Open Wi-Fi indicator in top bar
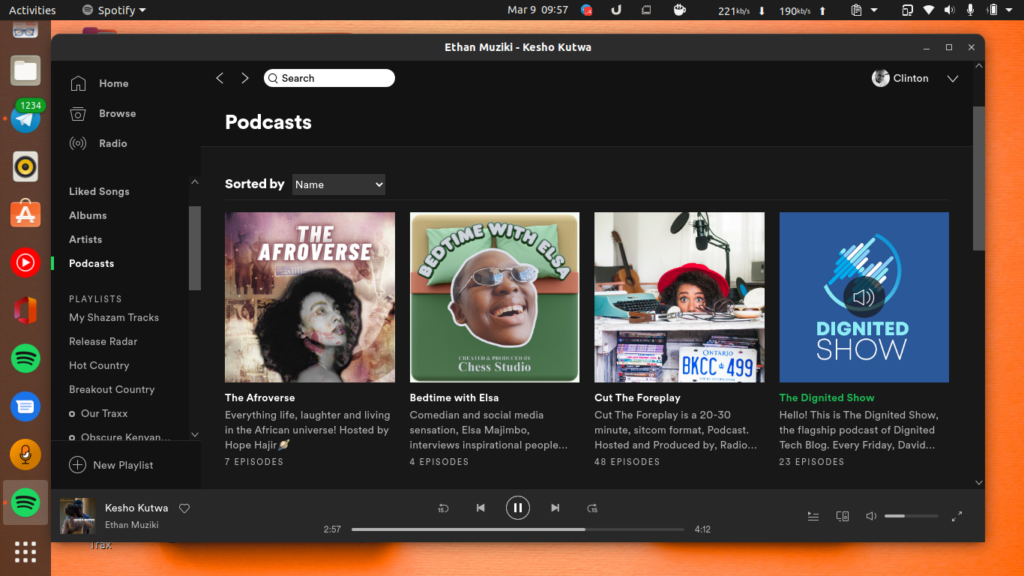The height and width of the screenshot is (576, 1024). tap(929, 10)
